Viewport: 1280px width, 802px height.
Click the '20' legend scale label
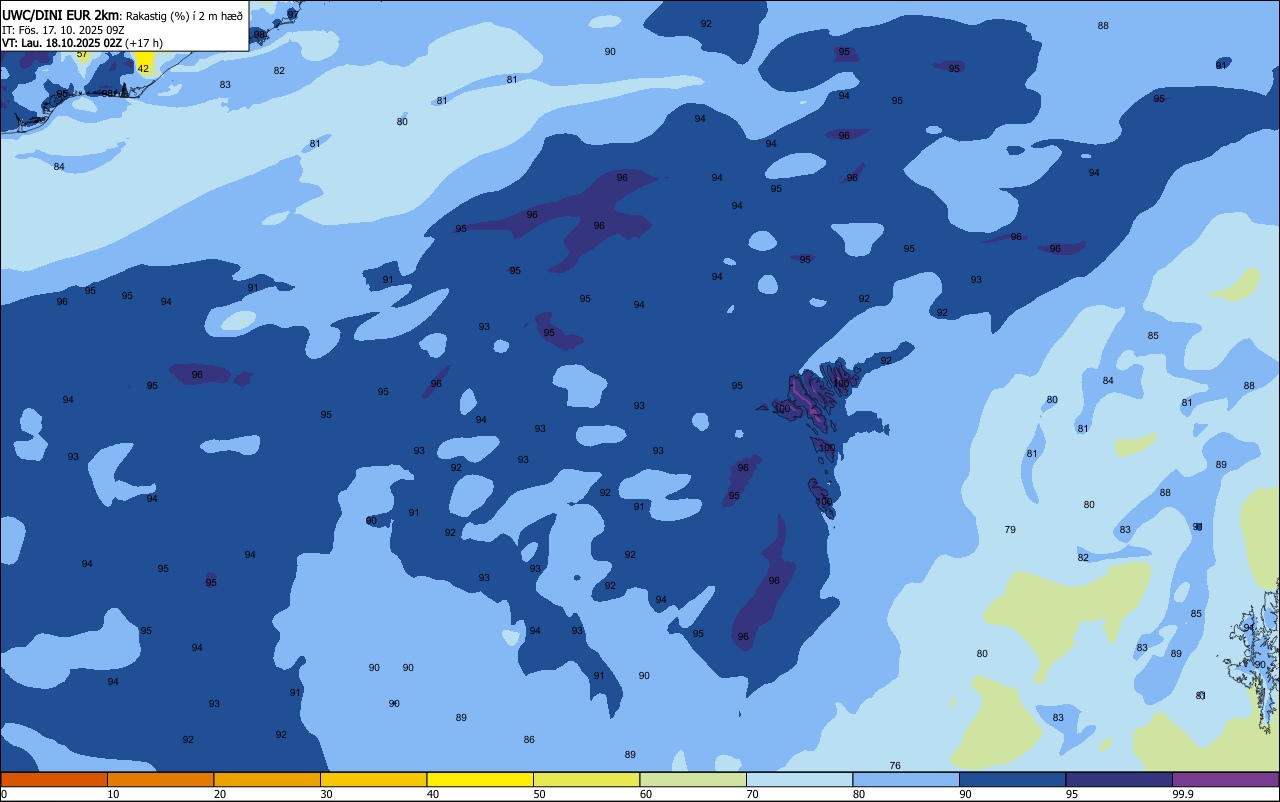point(219,794)
